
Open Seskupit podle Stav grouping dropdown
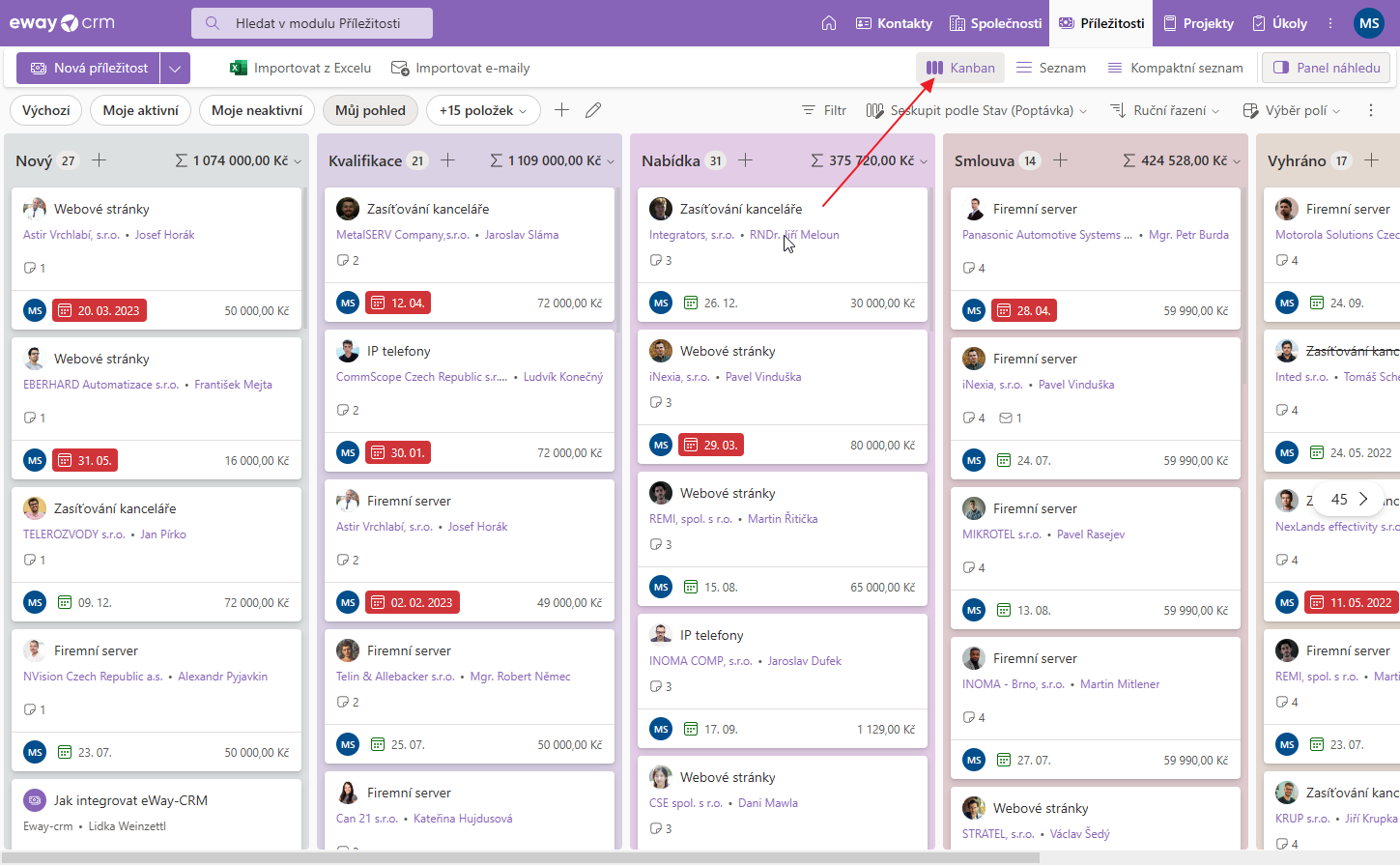tap(976, 110)
